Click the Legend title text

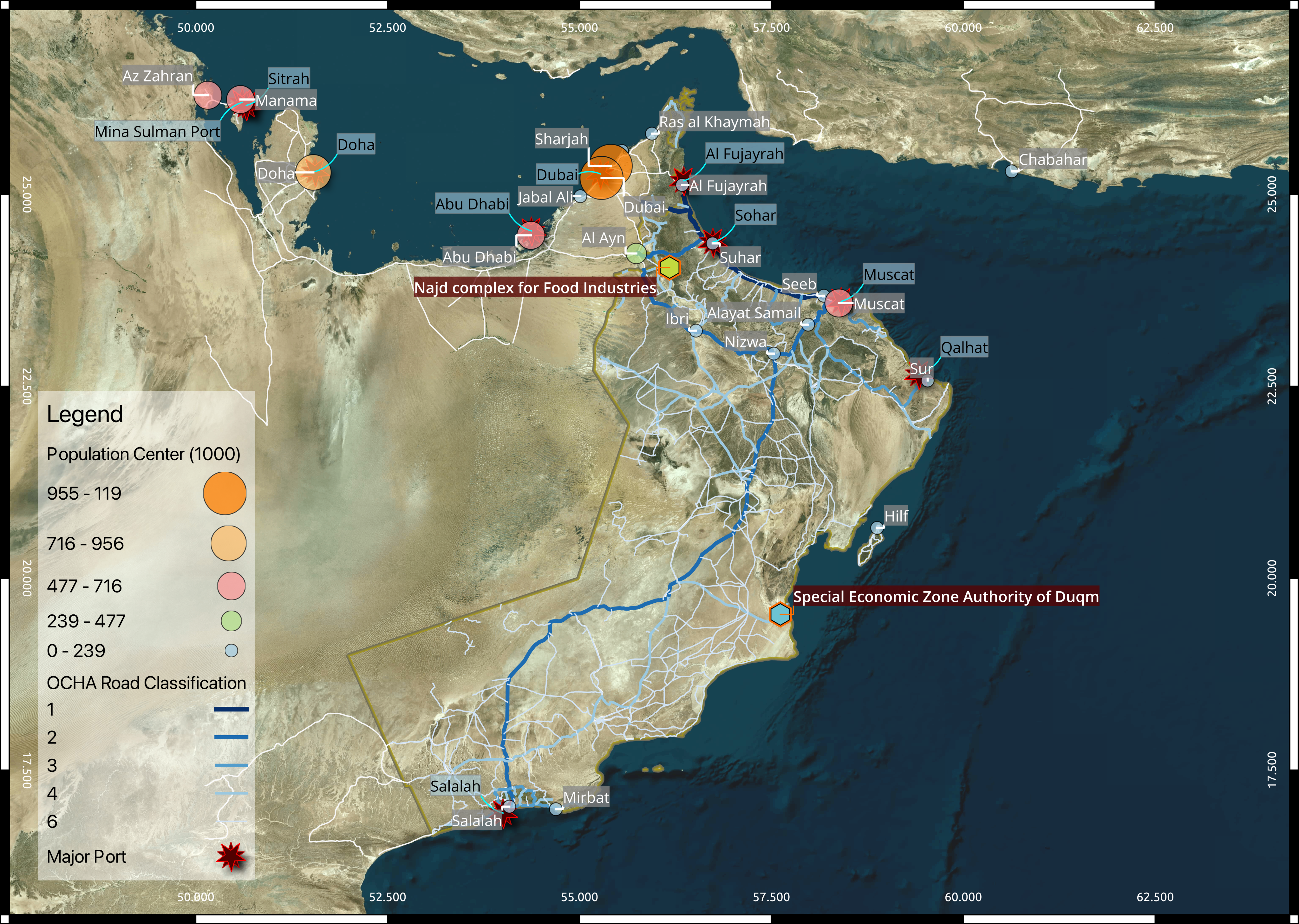(85, 414)
